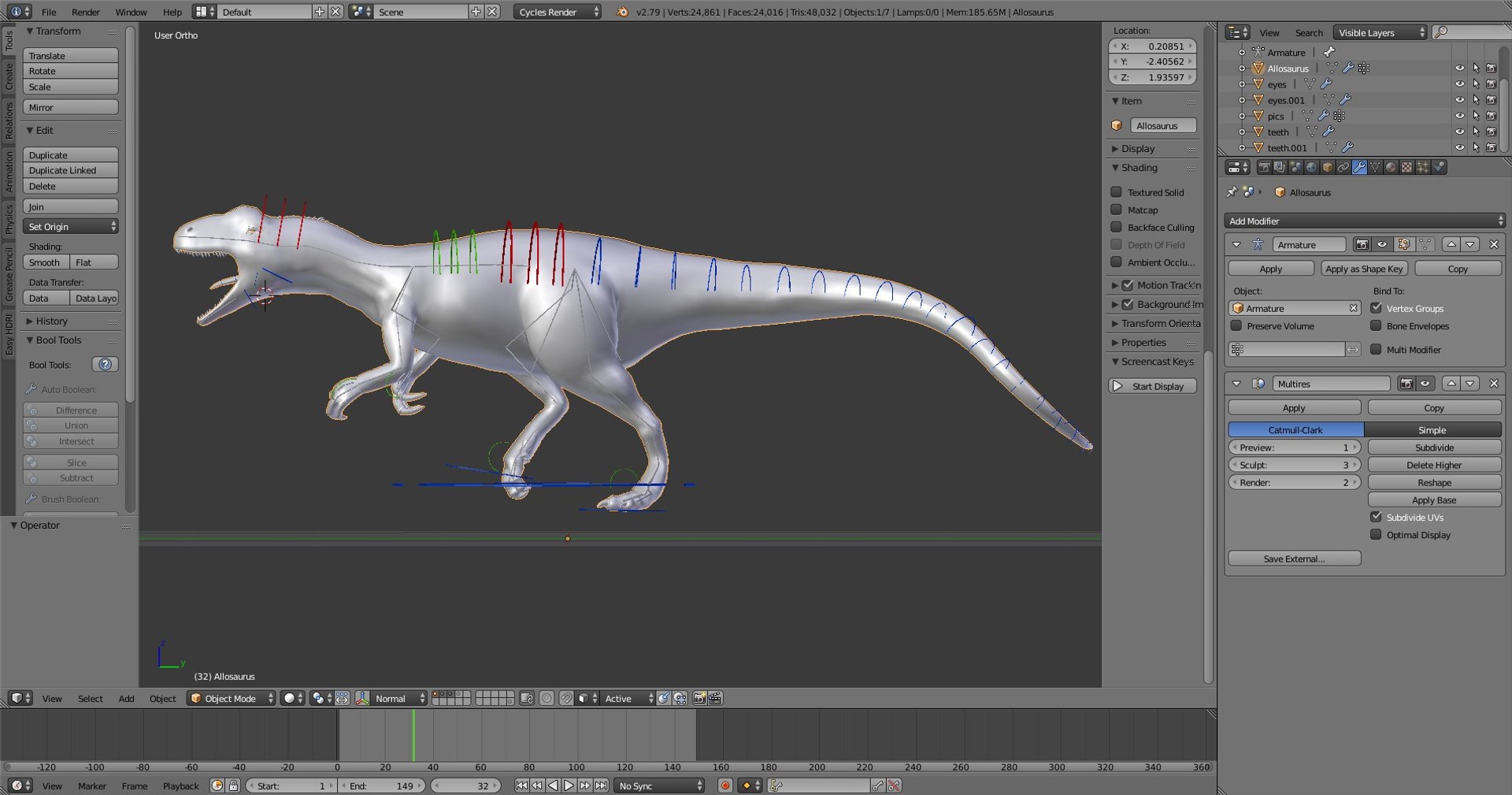Click the OpenGL animation clapper icon
Image resolution: width=1512 pixels, height=795 pixels.
[715, 698]
